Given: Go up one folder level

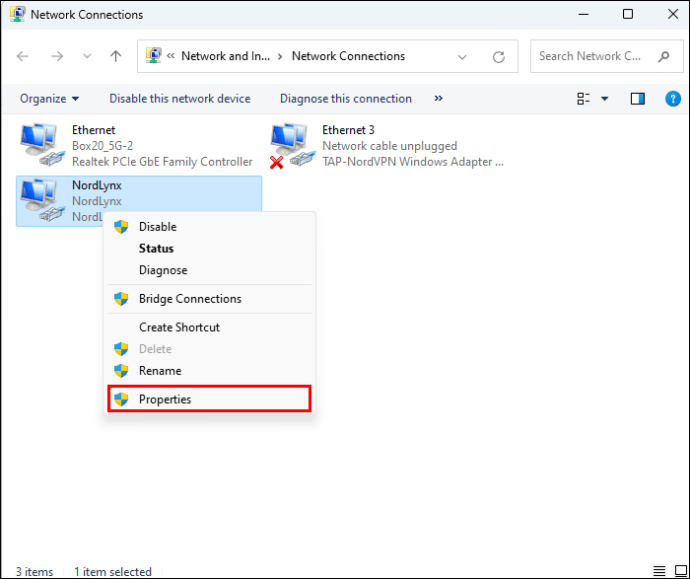Looking at the screenshot, I should pyautogui.click(x=116, y=56).
